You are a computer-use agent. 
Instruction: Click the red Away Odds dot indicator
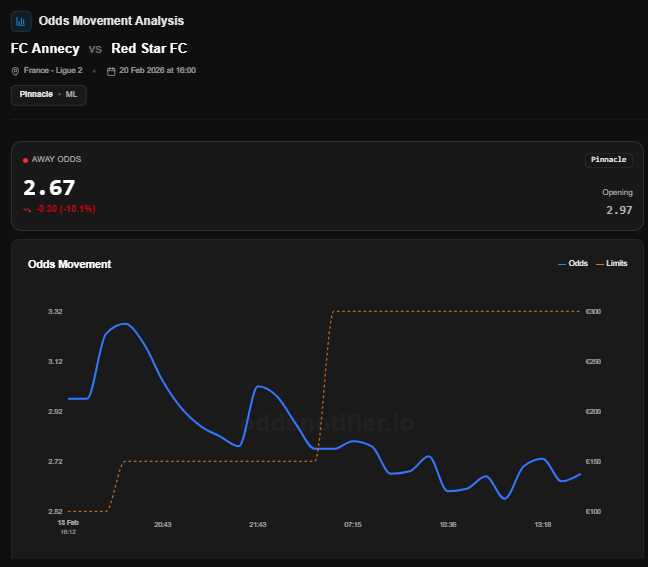coord(25,160)
